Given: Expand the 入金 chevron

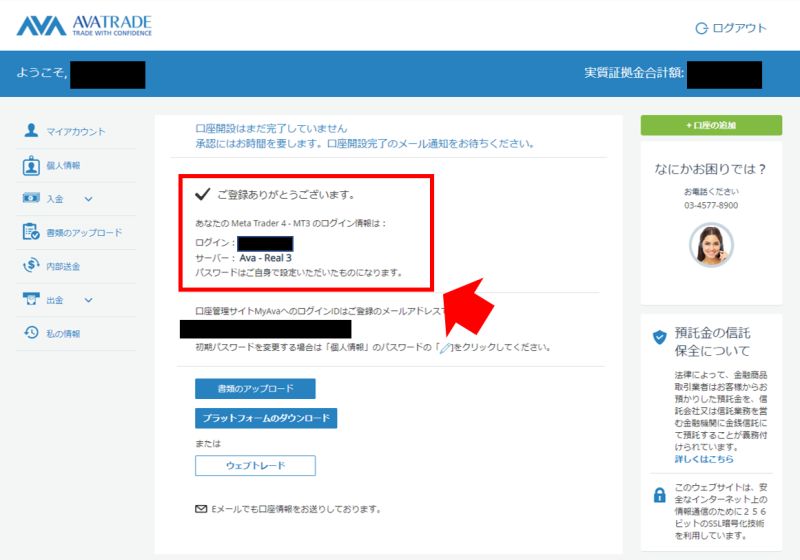Looking at the screenshot, I should click(88, 199).
